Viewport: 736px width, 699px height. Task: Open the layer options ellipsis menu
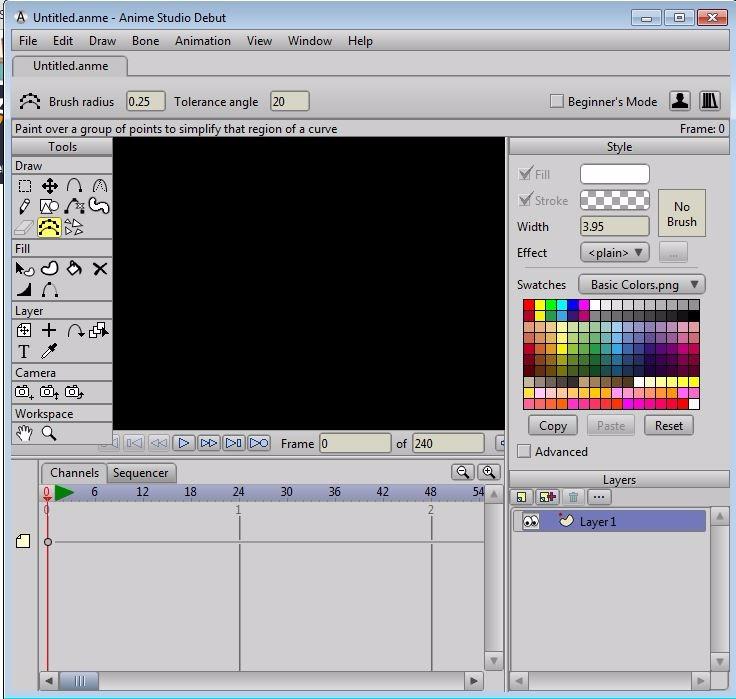(599, 497)
